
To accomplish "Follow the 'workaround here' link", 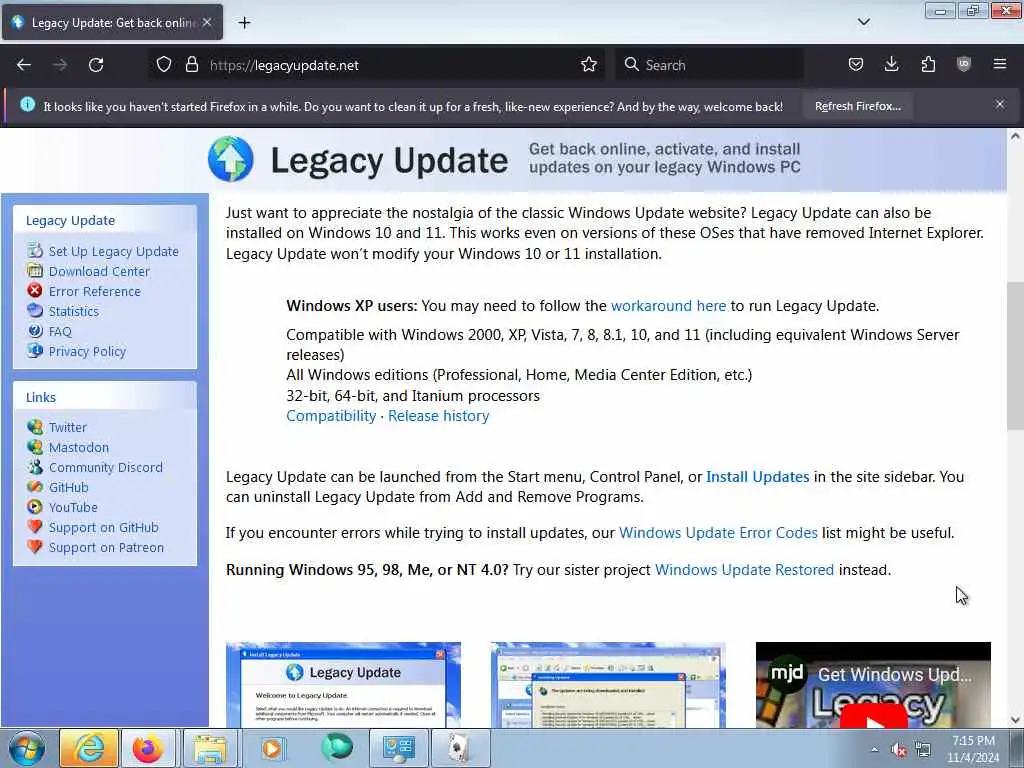I will [668, 306].
